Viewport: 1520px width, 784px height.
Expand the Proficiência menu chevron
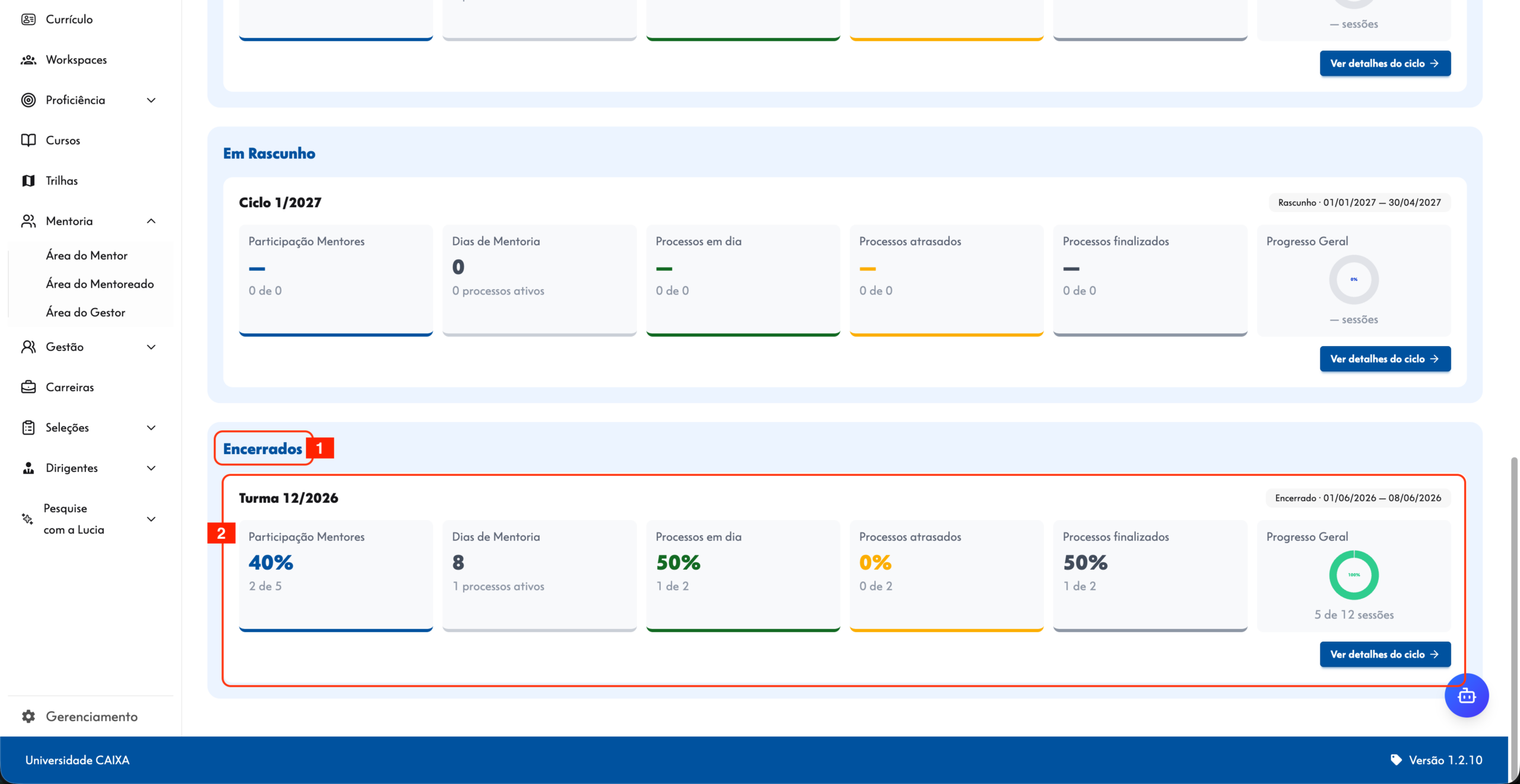coord(151,100)
